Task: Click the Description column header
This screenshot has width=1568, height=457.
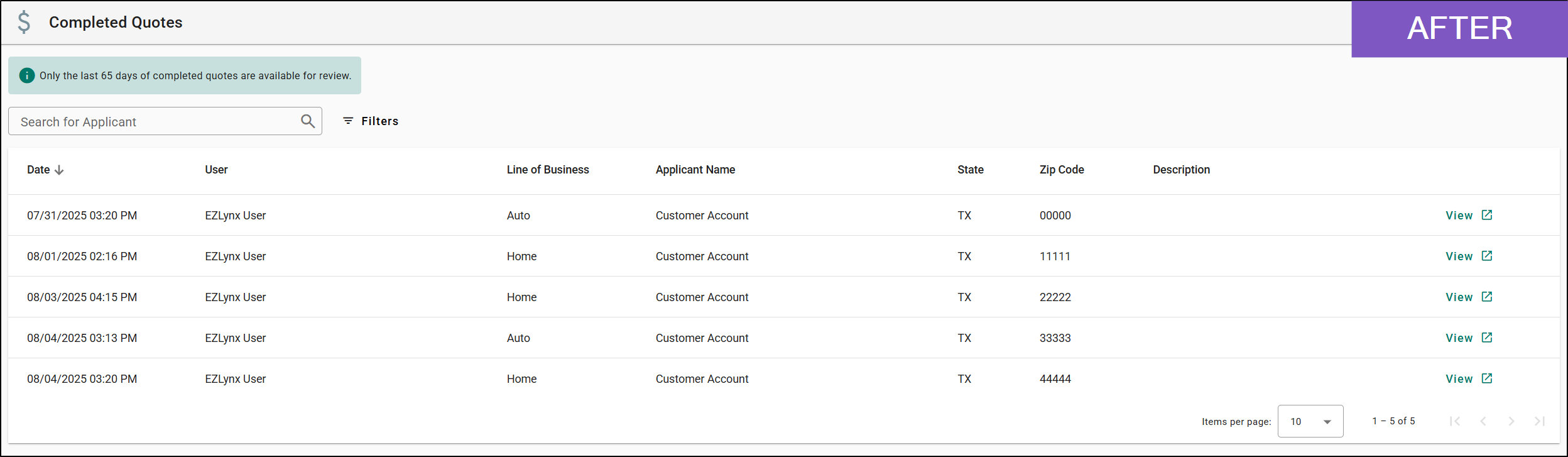Action: click(x=1181, y=170)
